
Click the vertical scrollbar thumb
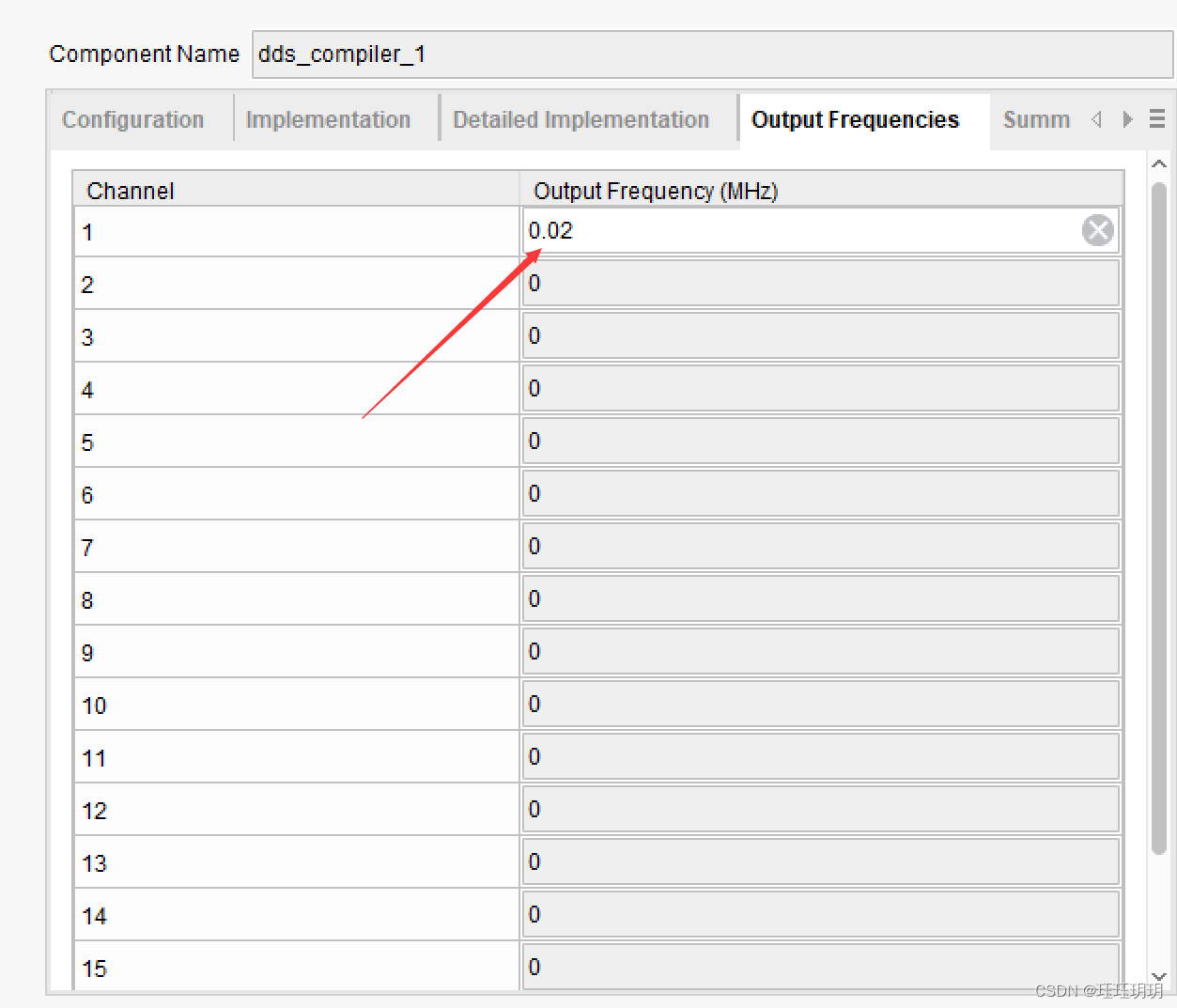point(1159,517)
